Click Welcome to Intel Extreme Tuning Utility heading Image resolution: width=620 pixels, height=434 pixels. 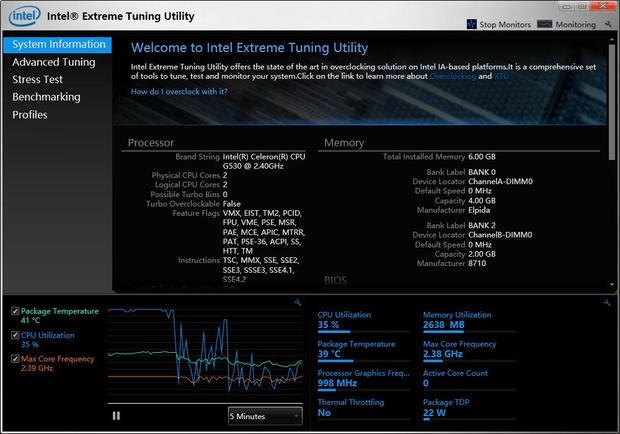[x=250, y=48]
